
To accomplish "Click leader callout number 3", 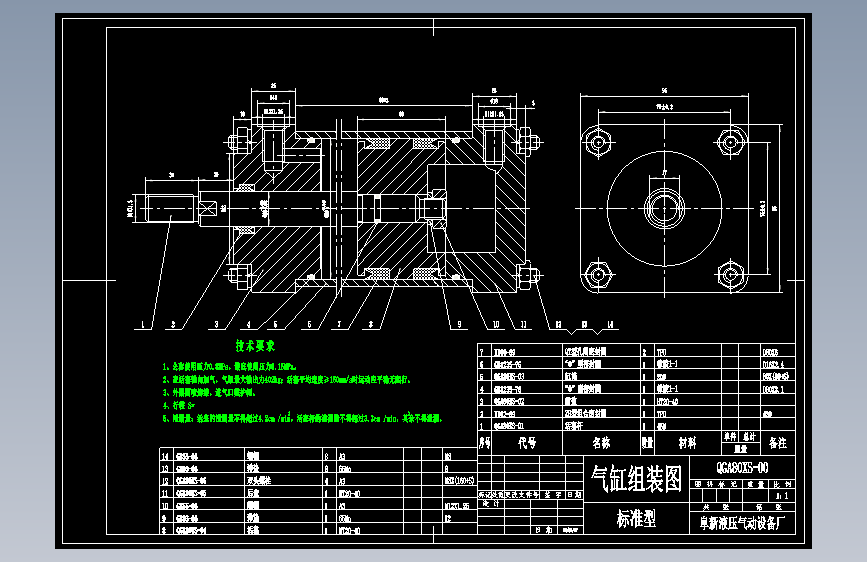I will pyautogui.click(x=216, y=325).
